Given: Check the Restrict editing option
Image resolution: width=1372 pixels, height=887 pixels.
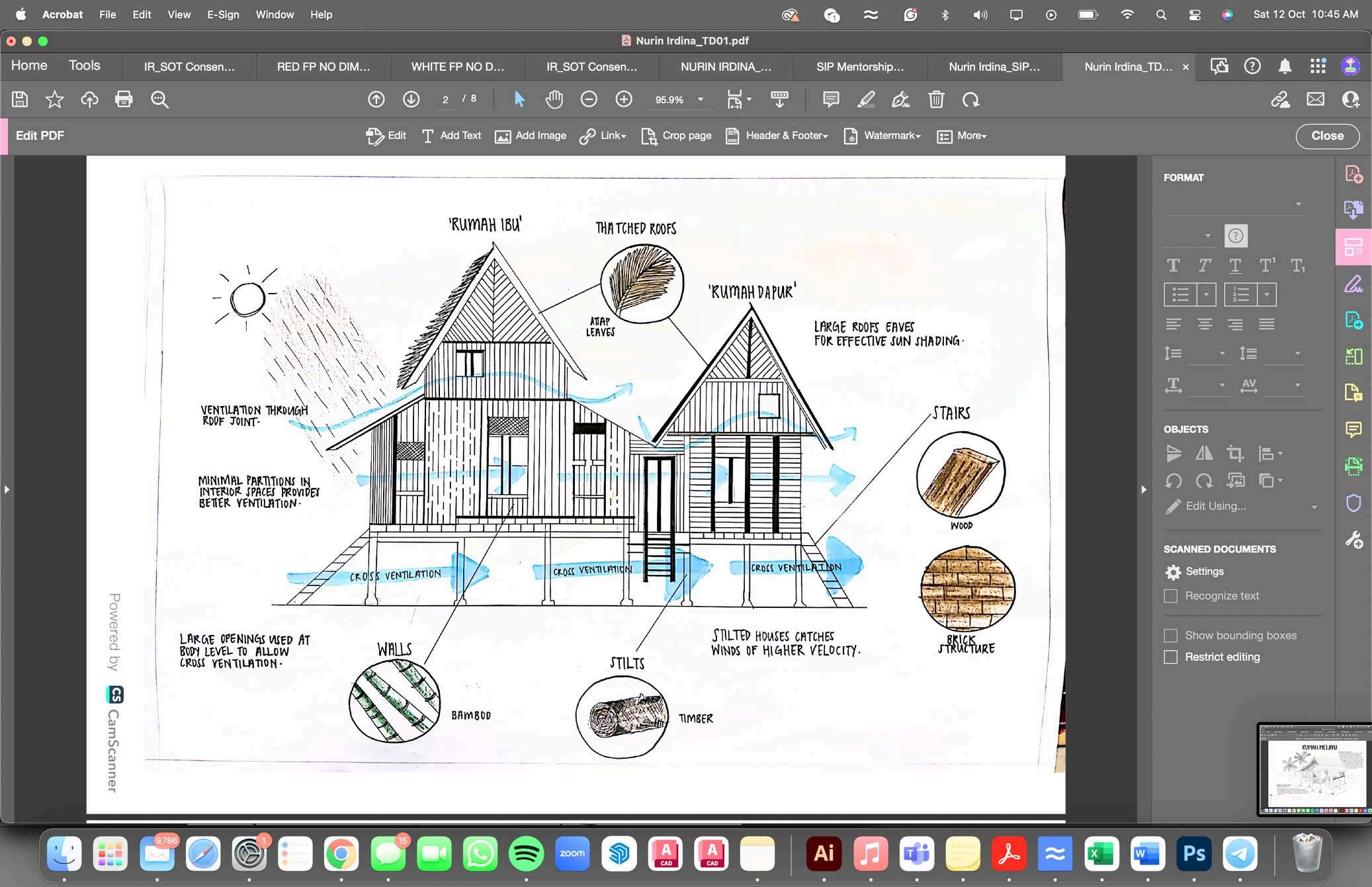Looking at the screenshot, I should (1171, 657).
